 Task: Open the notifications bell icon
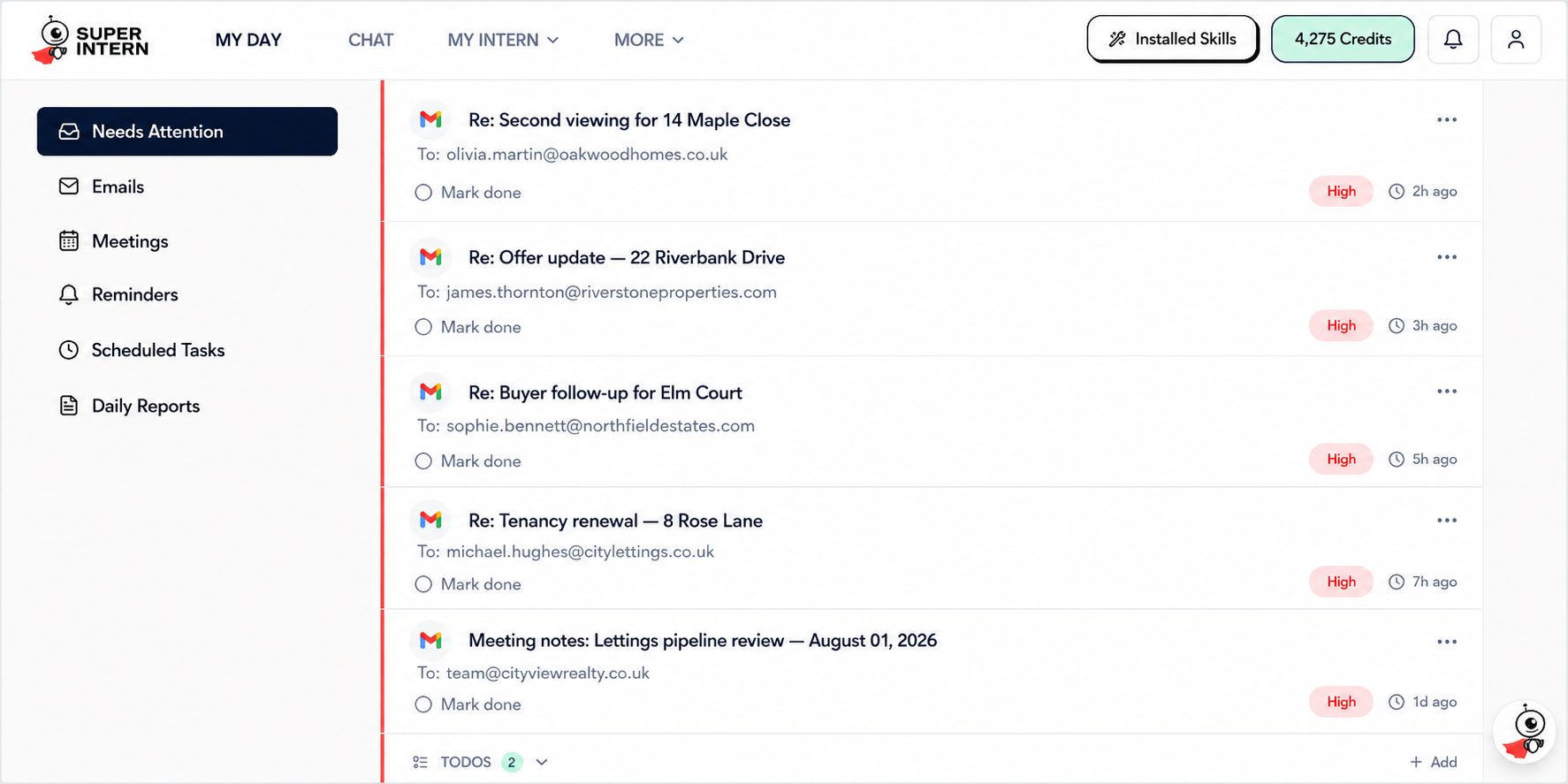coord(1453,40)
